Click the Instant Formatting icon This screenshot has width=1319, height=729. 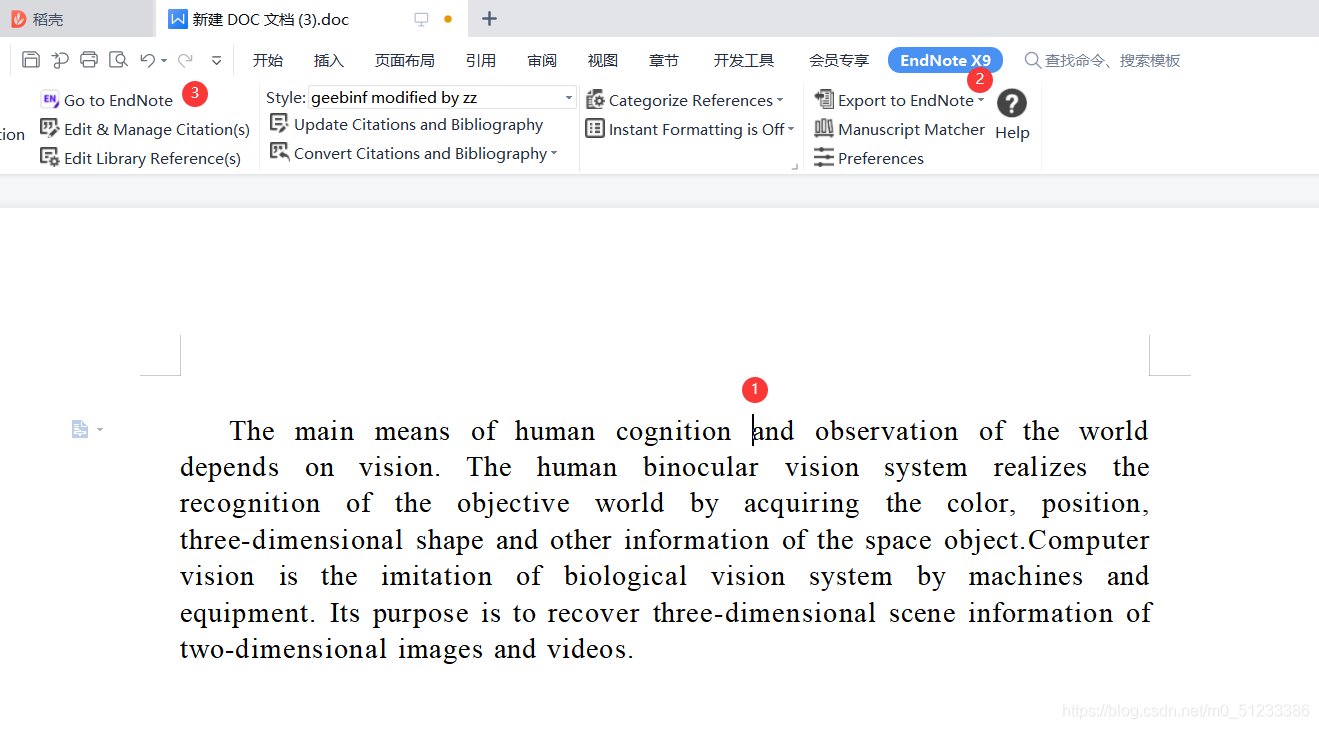[595, 128]
